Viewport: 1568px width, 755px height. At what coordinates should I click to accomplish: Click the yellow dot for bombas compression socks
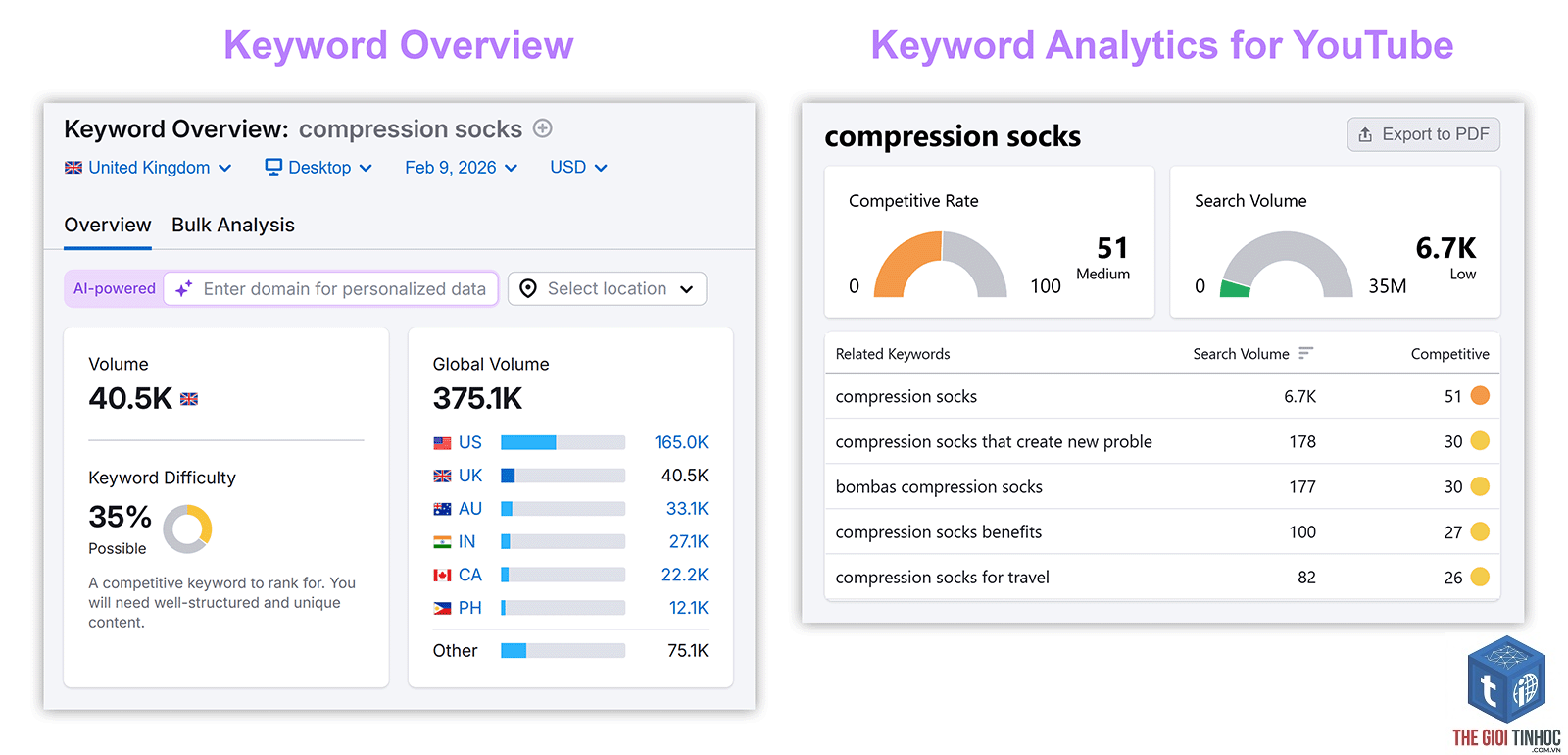(x=1480, y=486)
